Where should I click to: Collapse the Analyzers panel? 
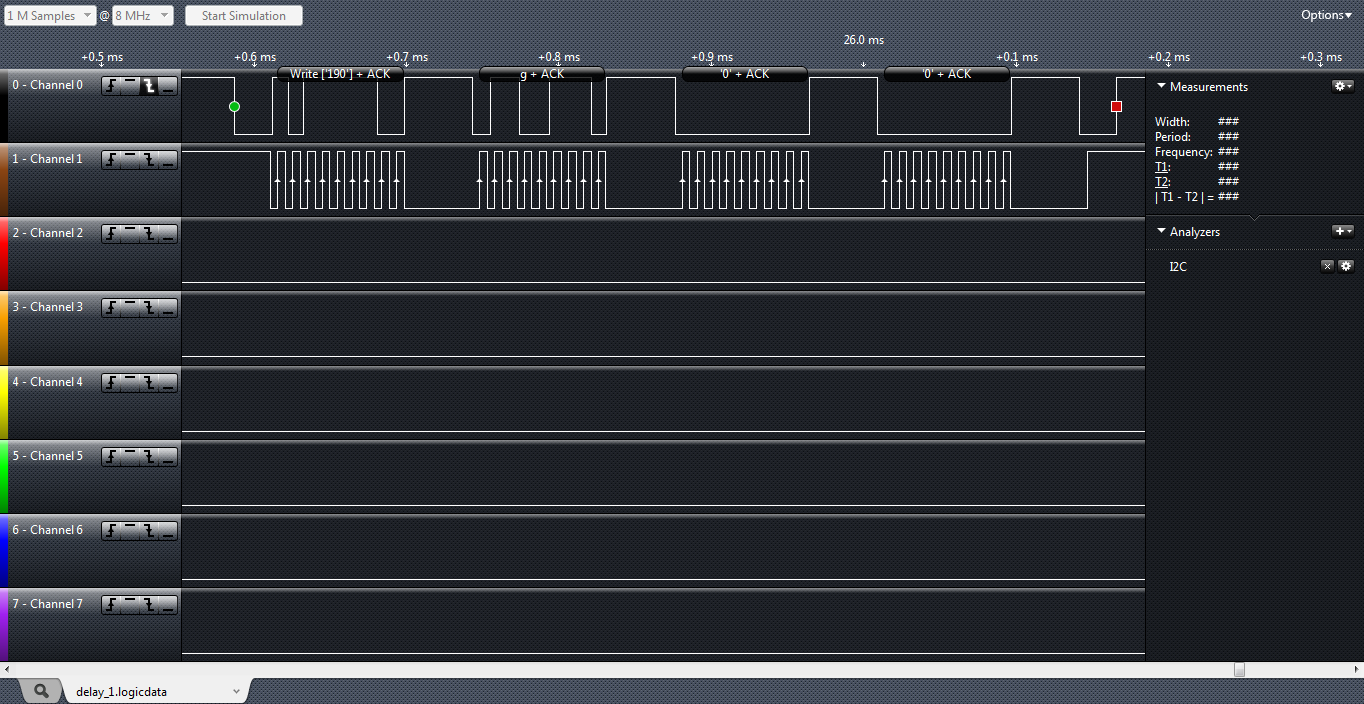tap(1162, 232)
